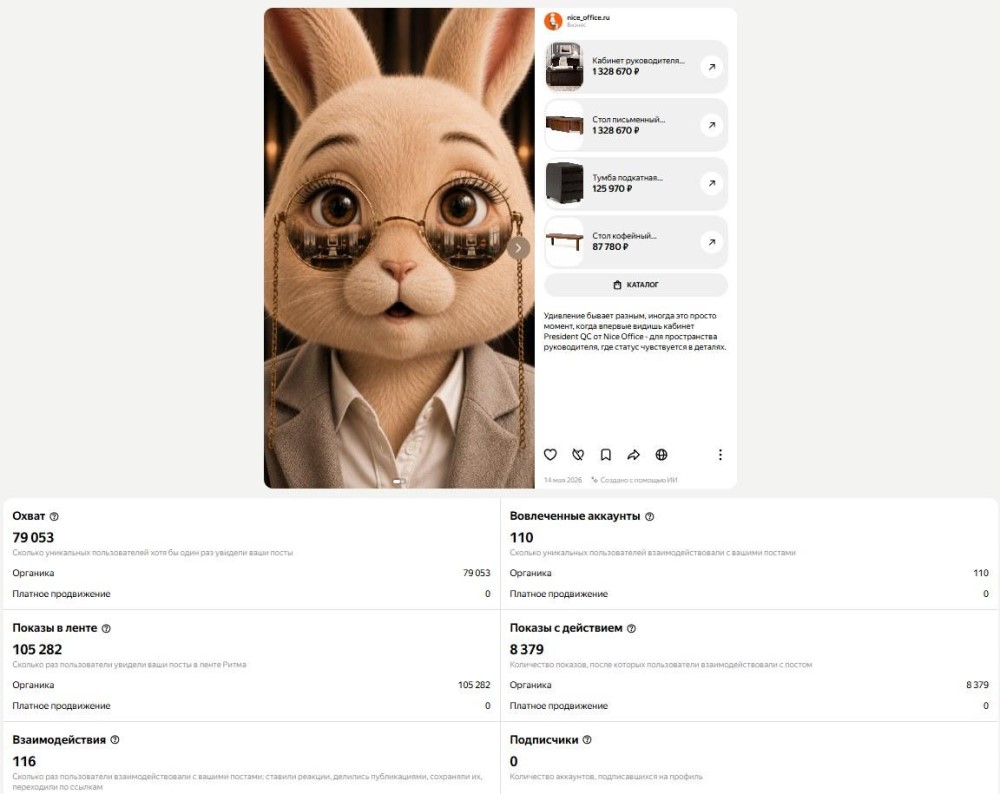Open help icon next to Охват
This screenshot has width=1000, height=794.
point(54,517)
